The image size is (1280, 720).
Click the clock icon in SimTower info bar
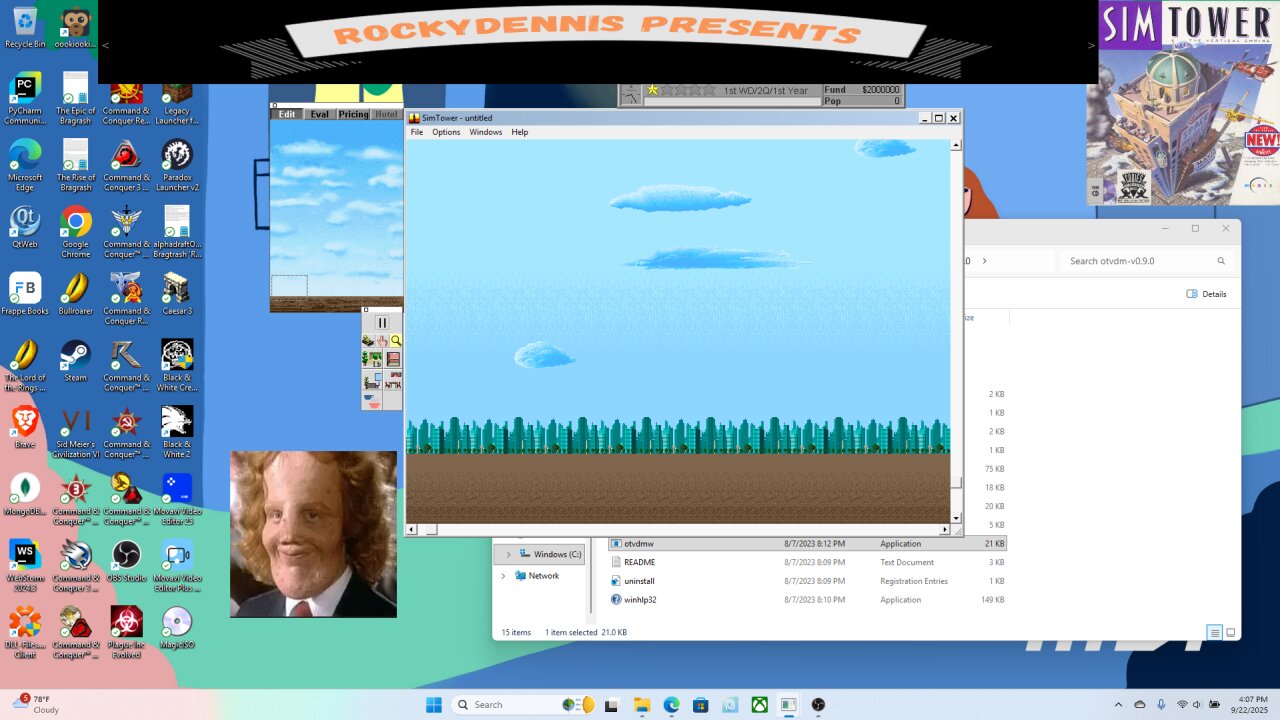(x=630, y=95)
